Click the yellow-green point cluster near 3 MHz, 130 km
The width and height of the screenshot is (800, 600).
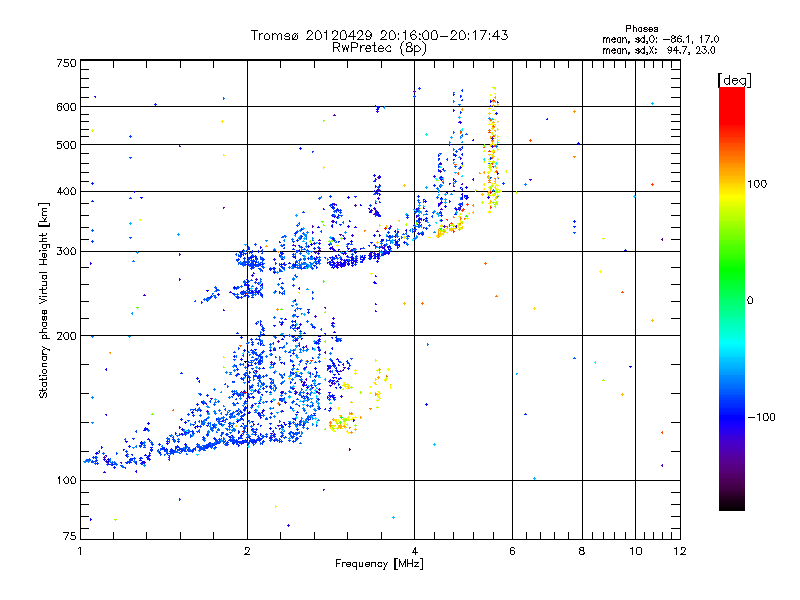(343, 423)
